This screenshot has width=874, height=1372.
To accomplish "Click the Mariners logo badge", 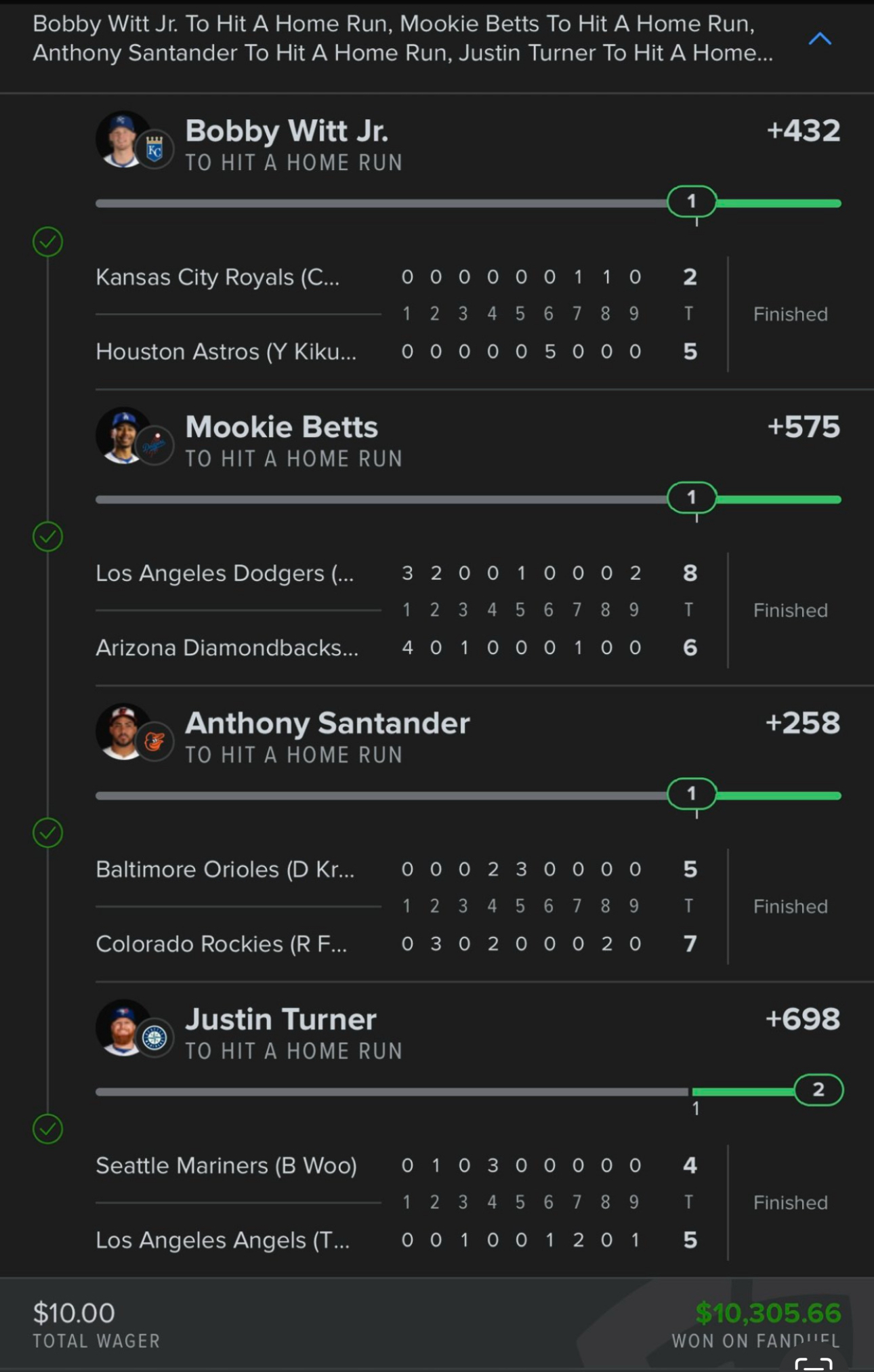I will (x=154, y=1038).
